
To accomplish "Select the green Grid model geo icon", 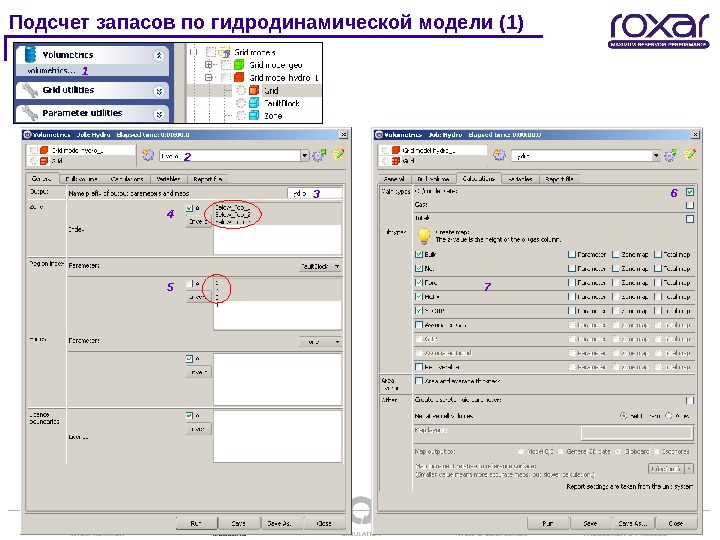I will click(x=239, y=65).
